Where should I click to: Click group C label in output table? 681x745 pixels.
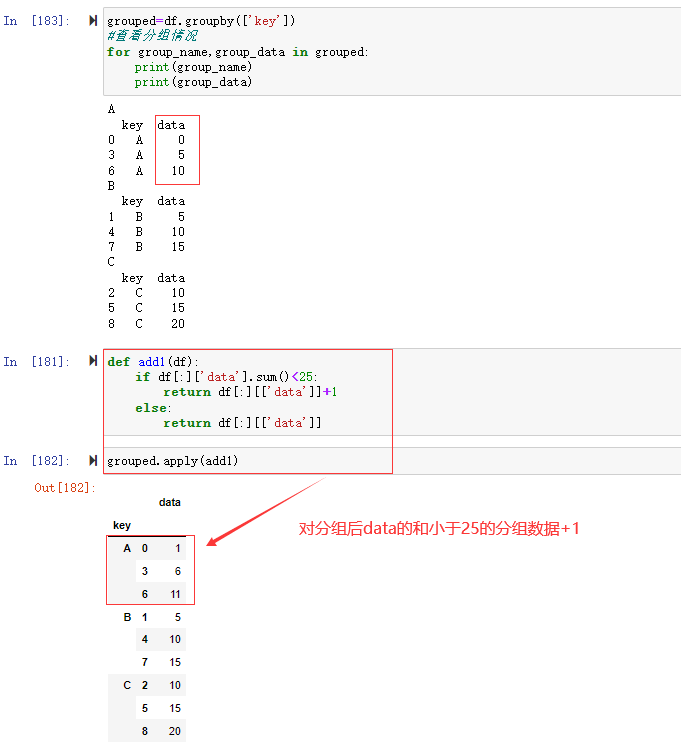click(x=127, y=685)
